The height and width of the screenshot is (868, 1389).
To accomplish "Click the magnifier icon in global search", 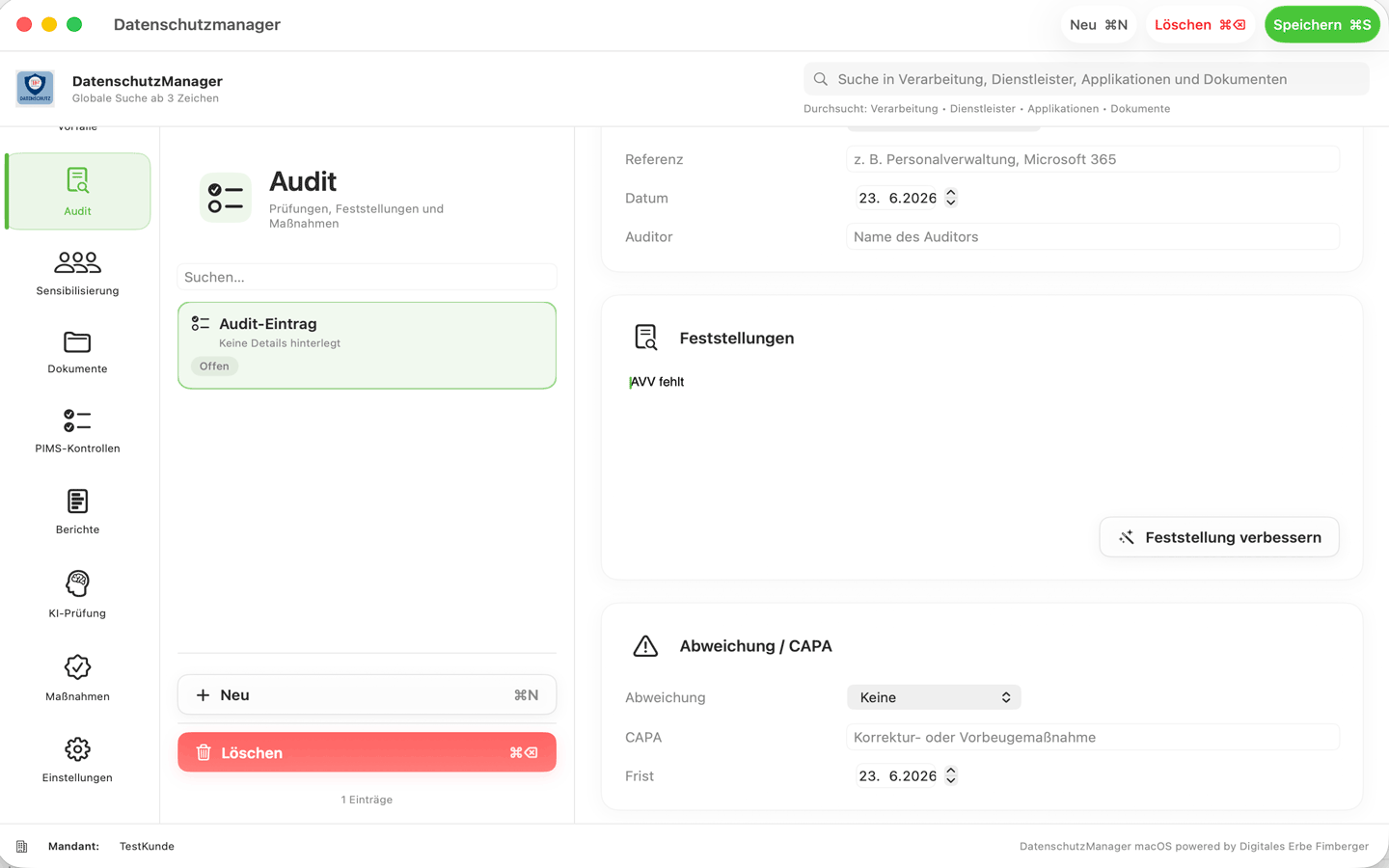I will click(821, 79).
